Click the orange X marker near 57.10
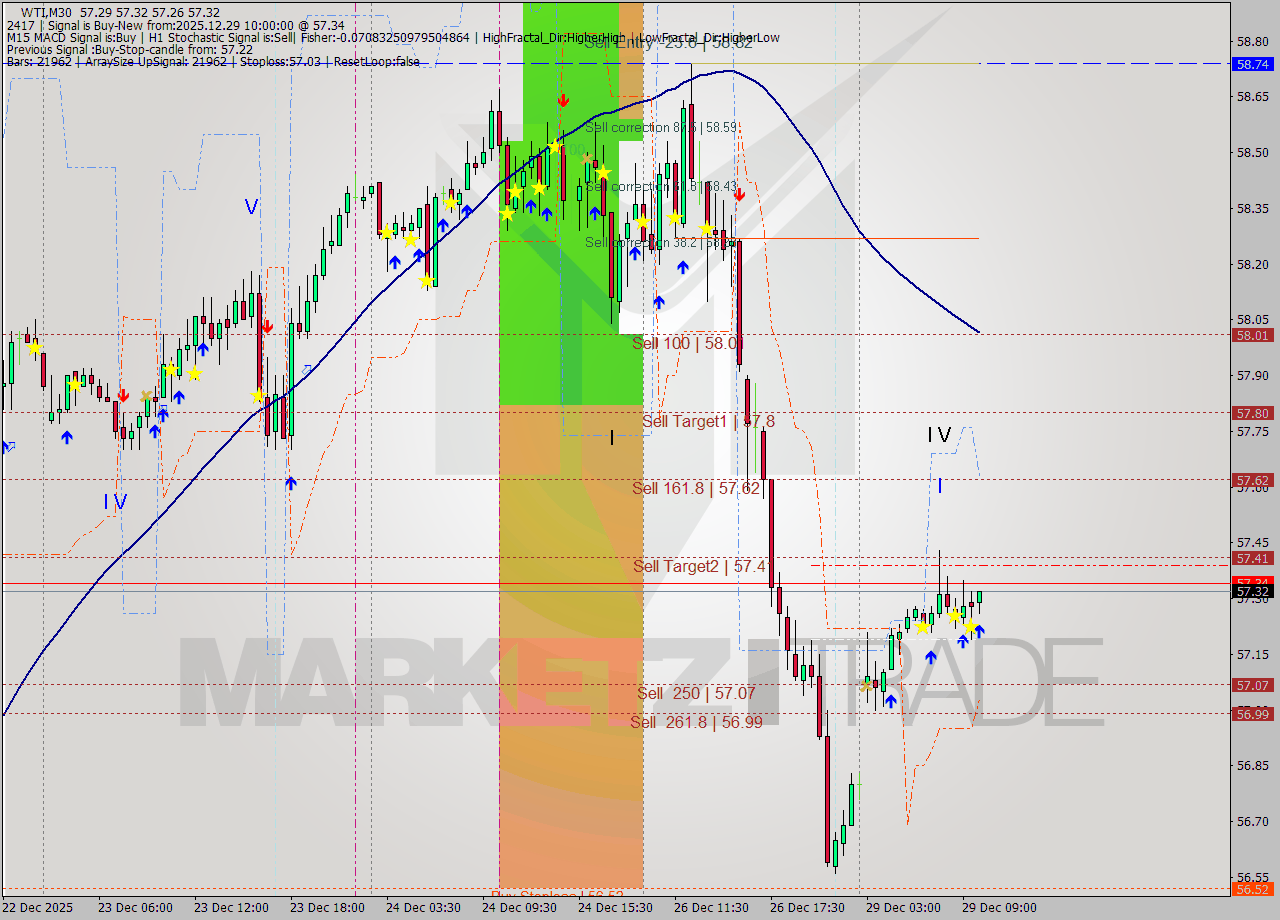 pos(866,685)
